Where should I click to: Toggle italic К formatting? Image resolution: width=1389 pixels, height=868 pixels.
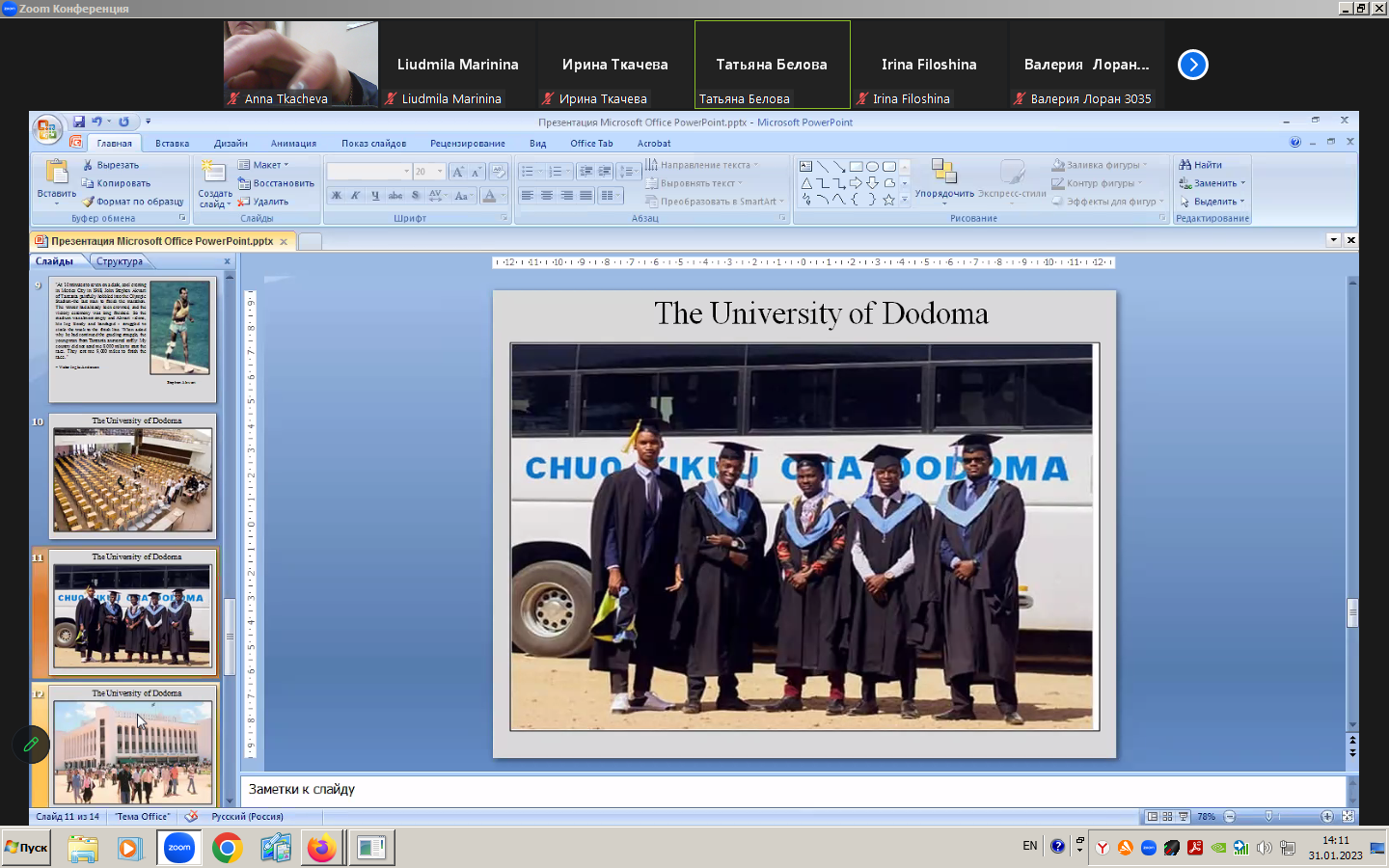tap(356, 195)
